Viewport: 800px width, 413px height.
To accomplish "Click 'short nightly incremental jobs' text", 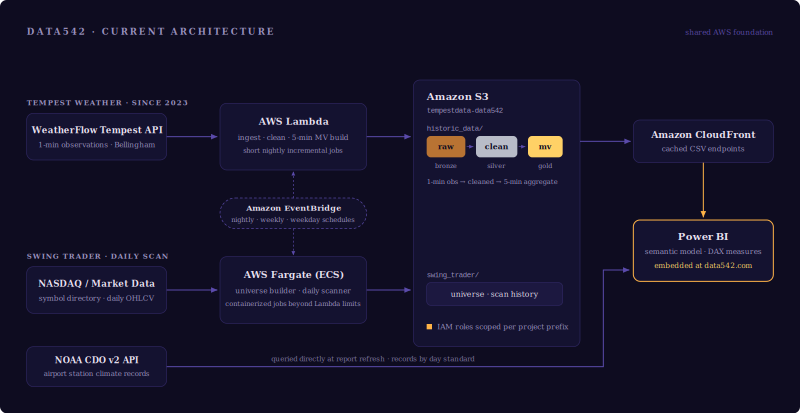I will pyautogui.click(x=293, y=151).
